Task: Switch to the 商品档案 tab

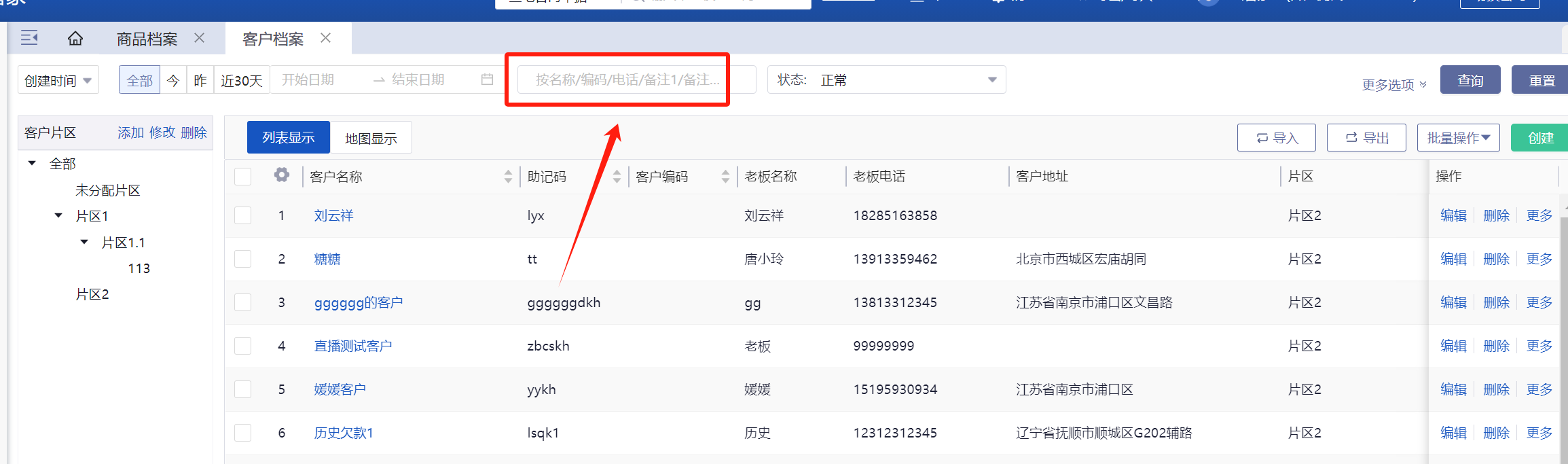Action: (147, 39)
